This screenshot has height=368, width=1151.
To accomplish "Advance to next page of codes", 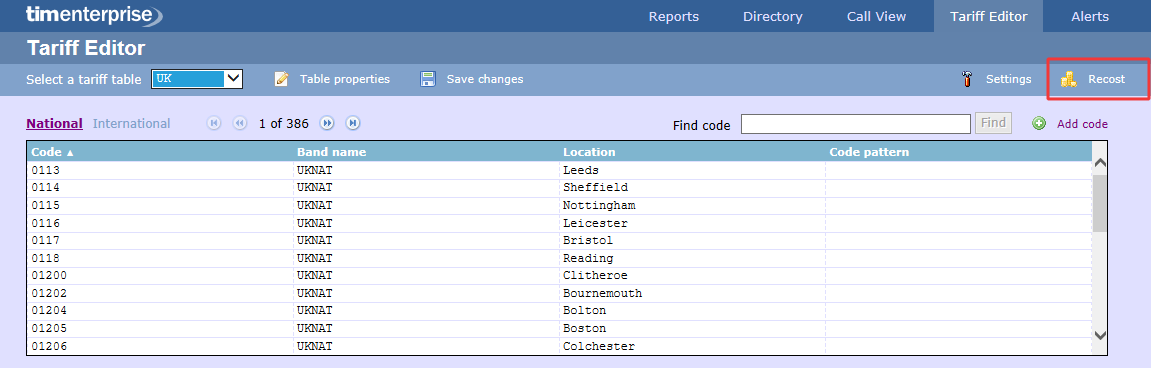I will click(x=327, y=123).
